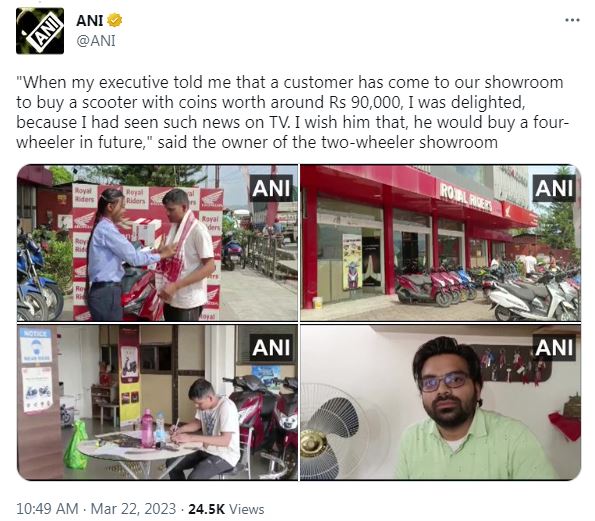
Task: Open the Royal Riders showroom exterior photo
Action: tap(441, 243)
